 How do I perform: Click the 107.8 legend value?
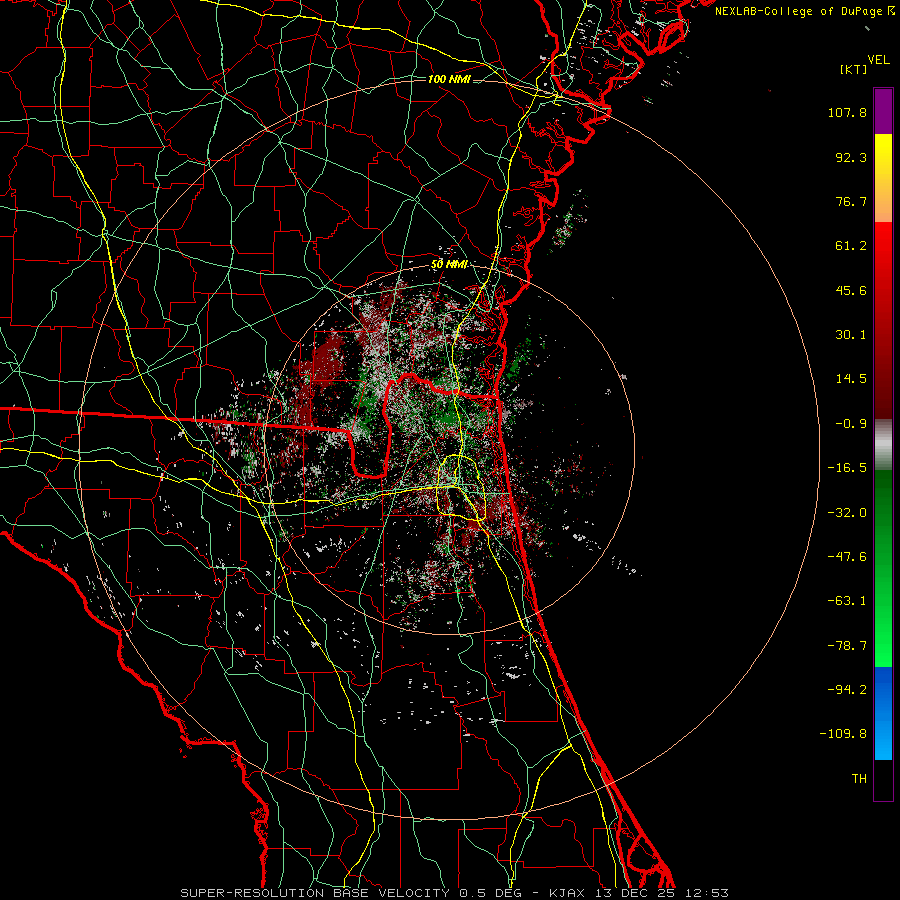coord(847,112)
